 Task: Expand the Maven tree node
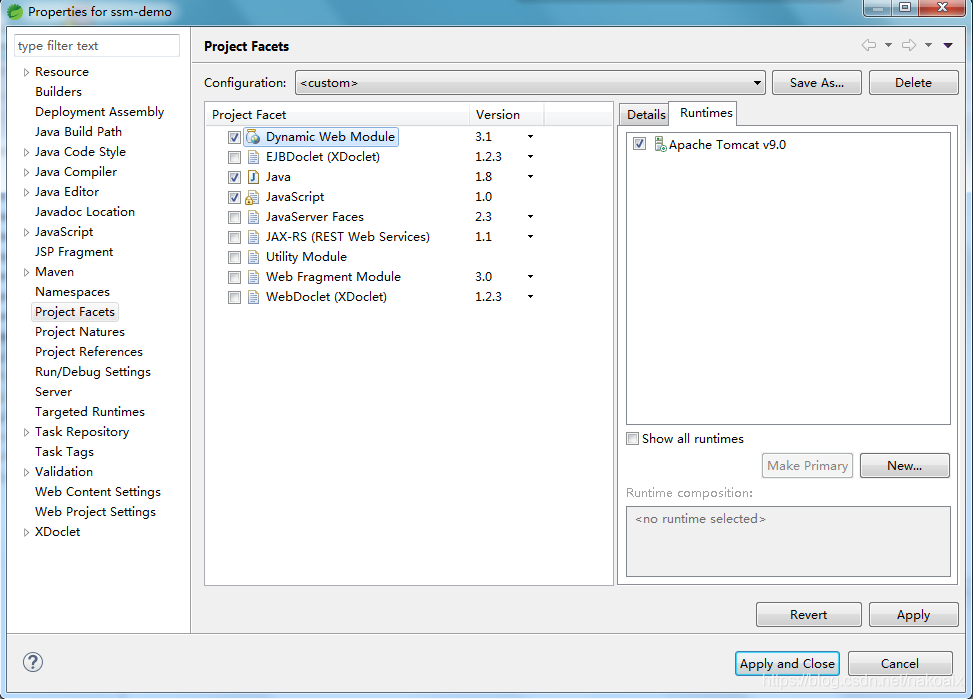pos(26,272)
